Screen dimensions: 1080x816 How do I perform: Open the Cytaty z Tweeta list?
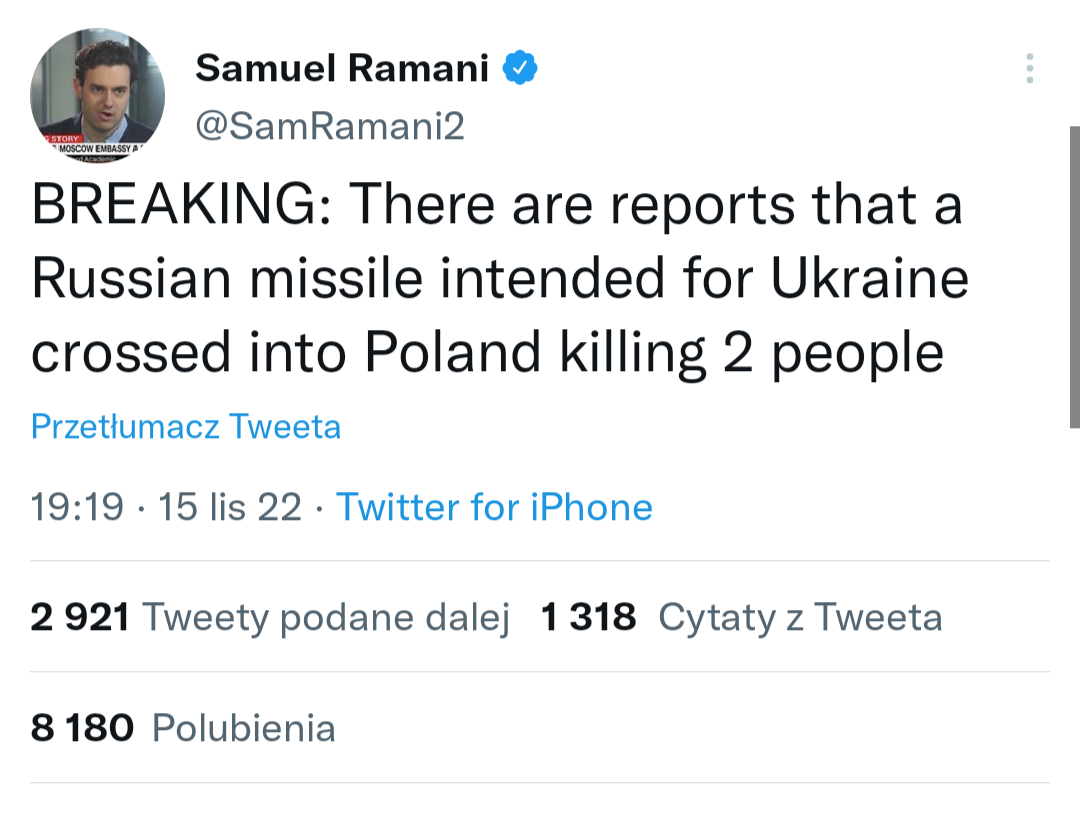pyautogui.click(x=800, y=617)
